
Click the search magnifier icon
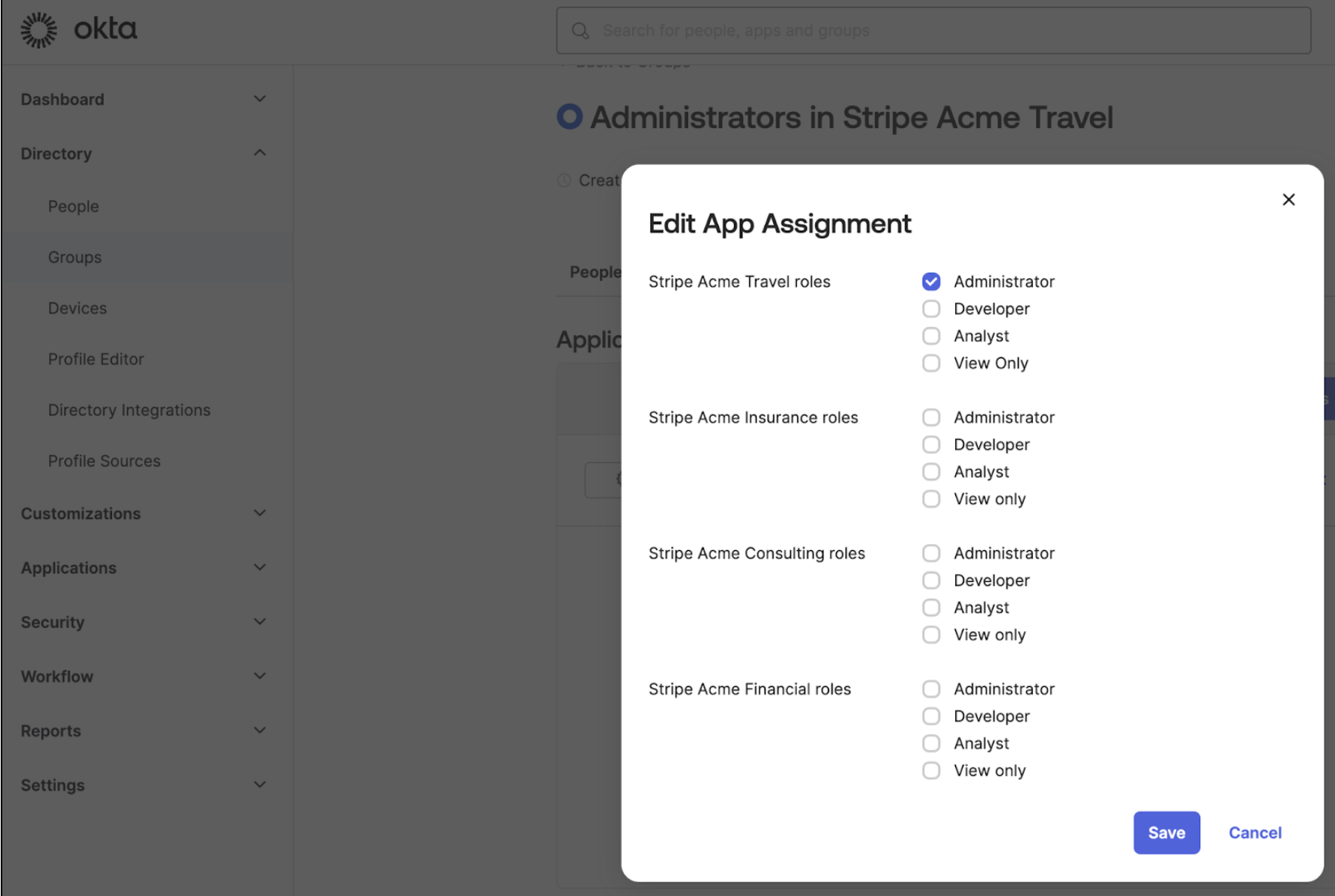(580, 30)
